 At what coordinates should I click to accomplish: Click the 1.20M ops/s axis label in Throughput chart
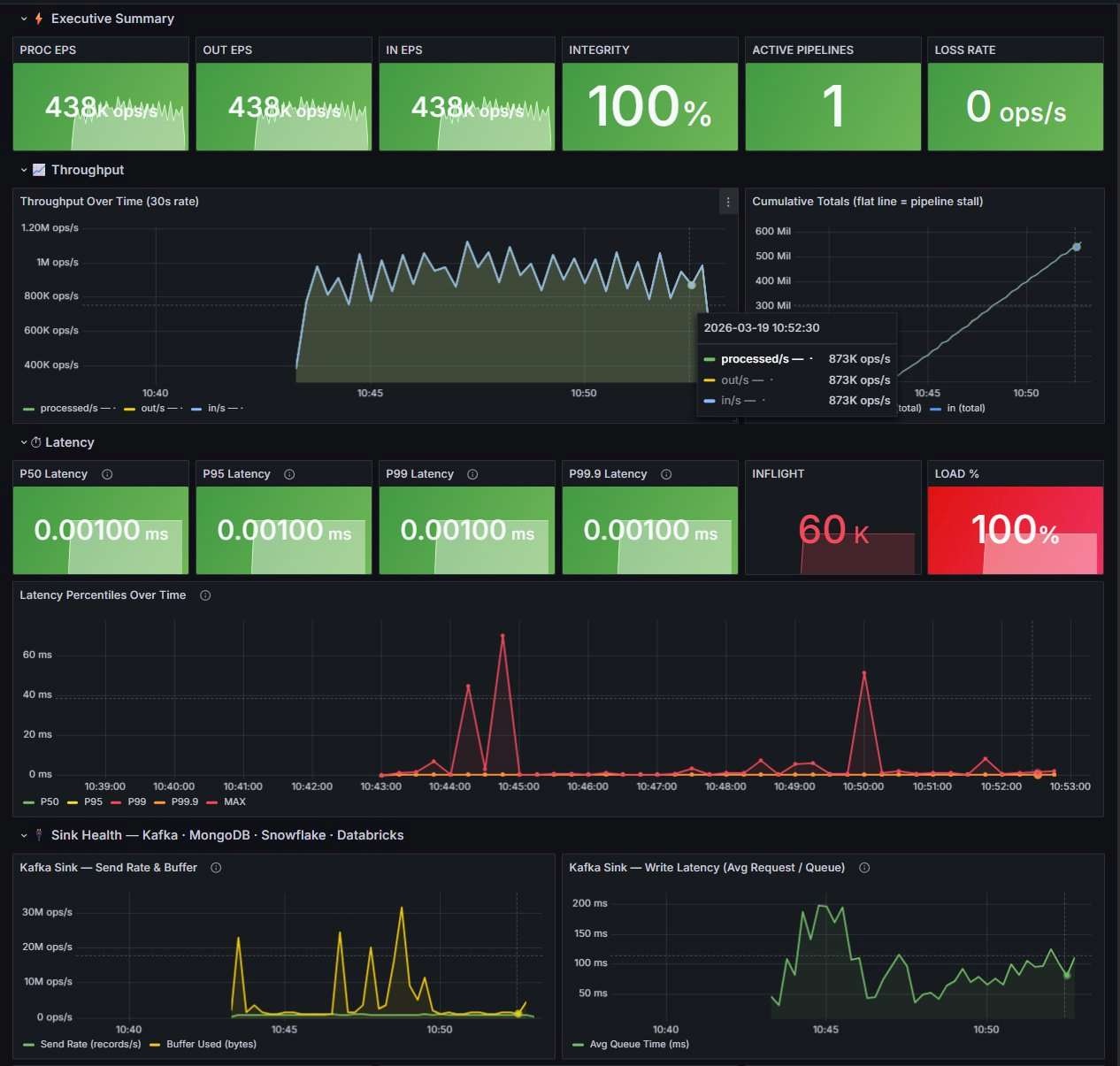(x=50, y=228)
